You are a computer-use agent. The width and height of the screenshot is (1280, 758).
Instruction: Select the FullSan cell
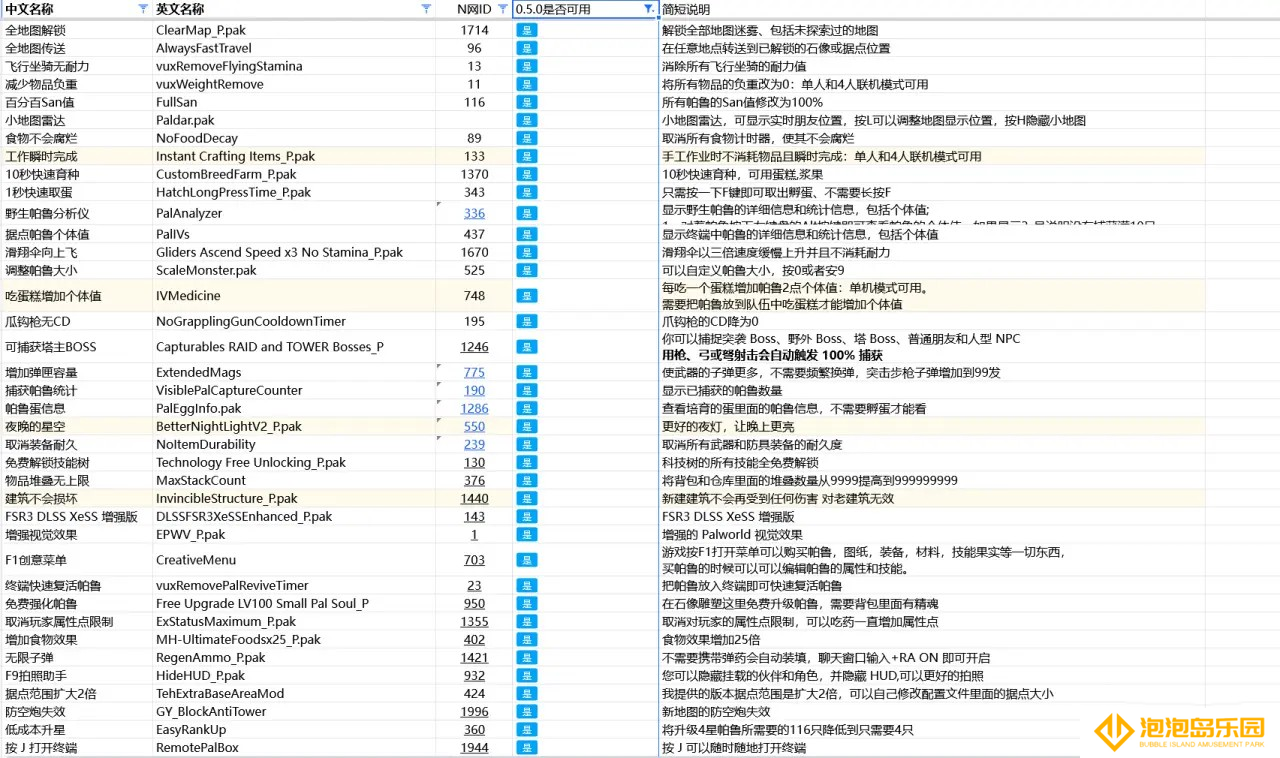coord(294,102)
